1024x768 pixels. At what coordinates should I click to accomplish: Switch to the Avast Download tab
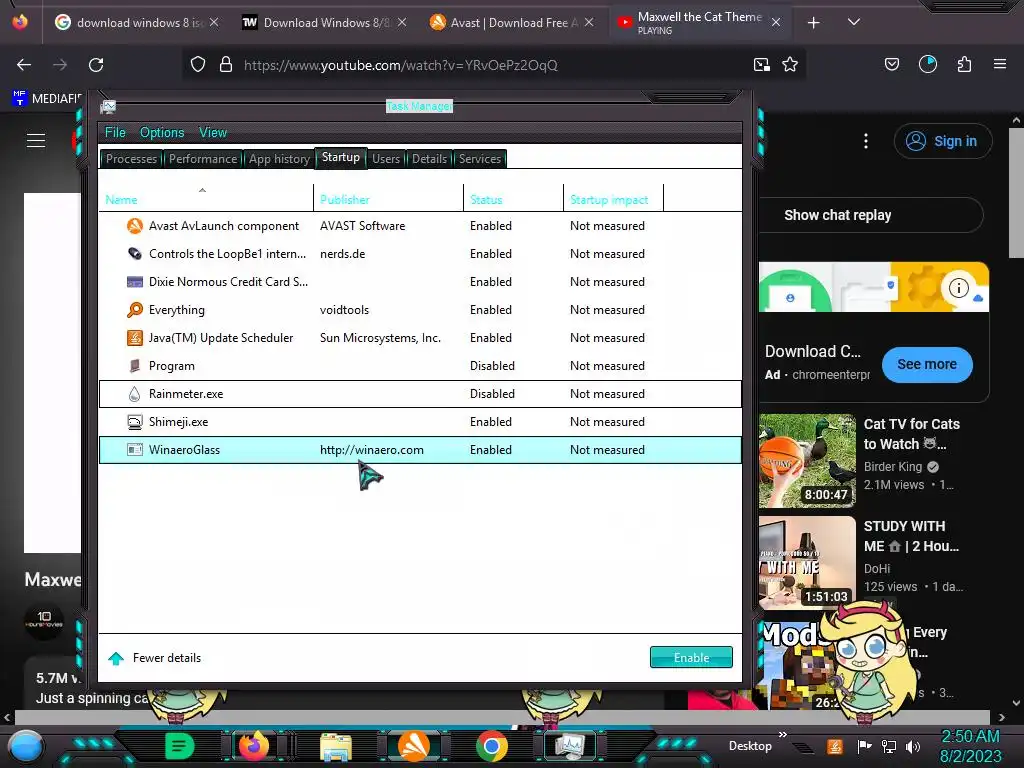pos(513,22)
